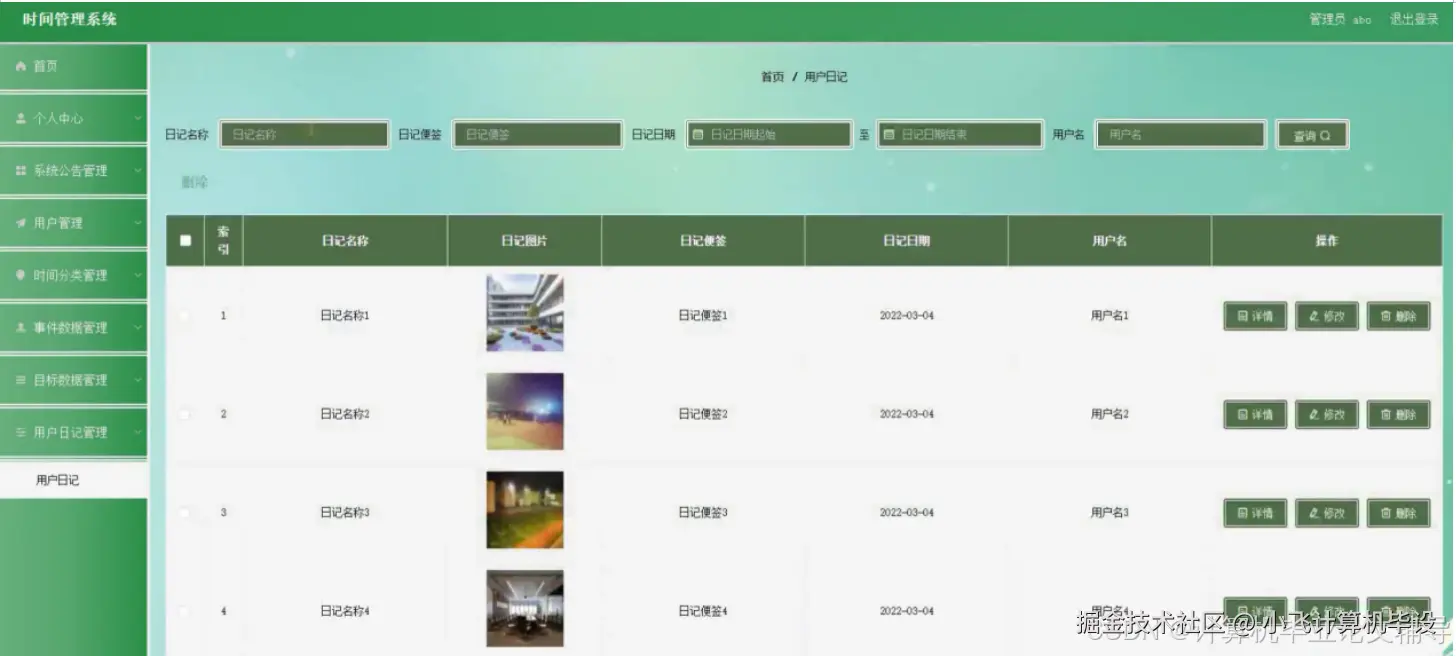Click the magnifier icon in 查询 button
The height and width of the screenshot is (656, 1456).
(1326, 136)
